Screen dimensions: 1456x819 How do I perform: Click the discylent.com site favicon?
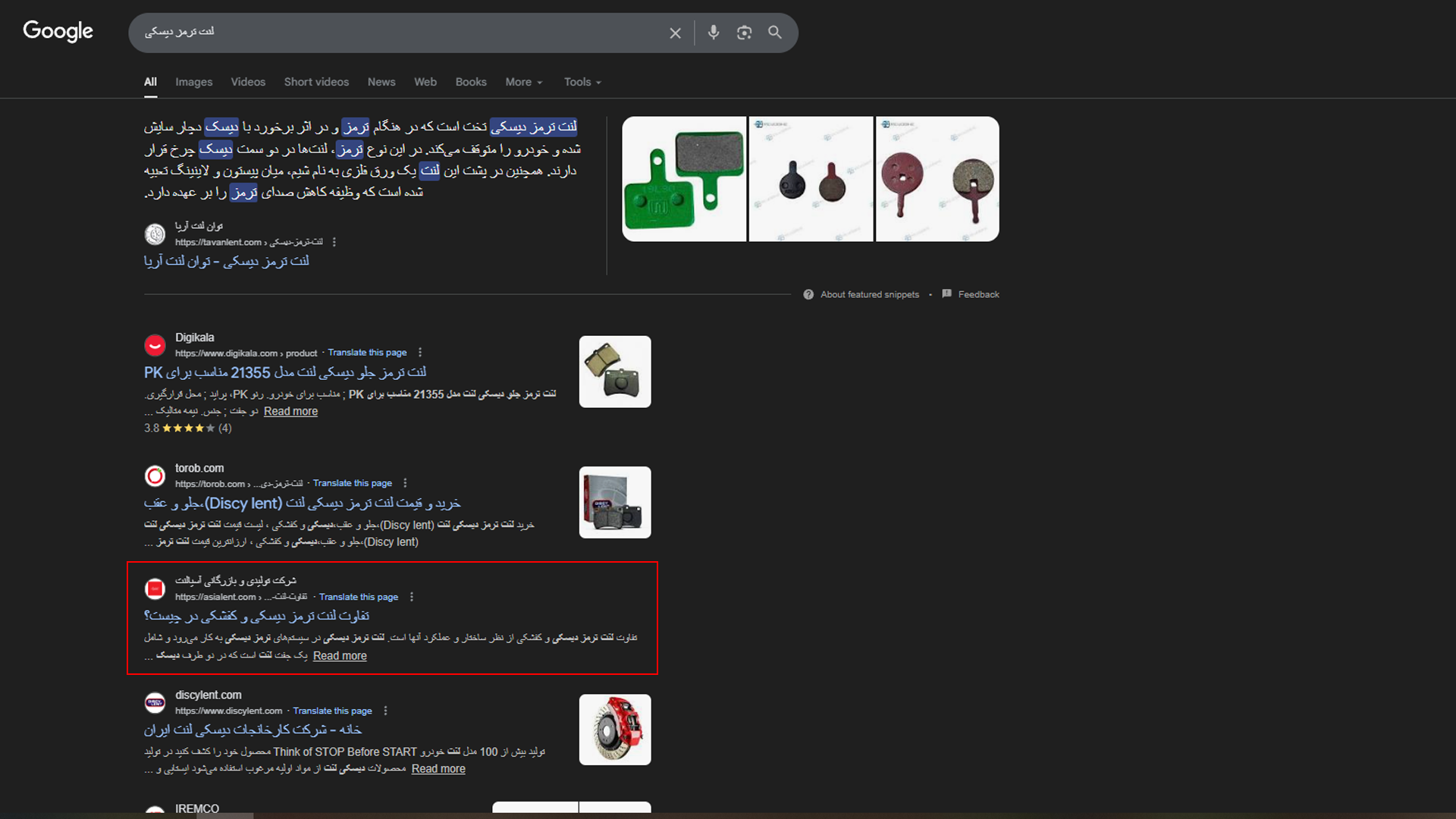point(155,703)
